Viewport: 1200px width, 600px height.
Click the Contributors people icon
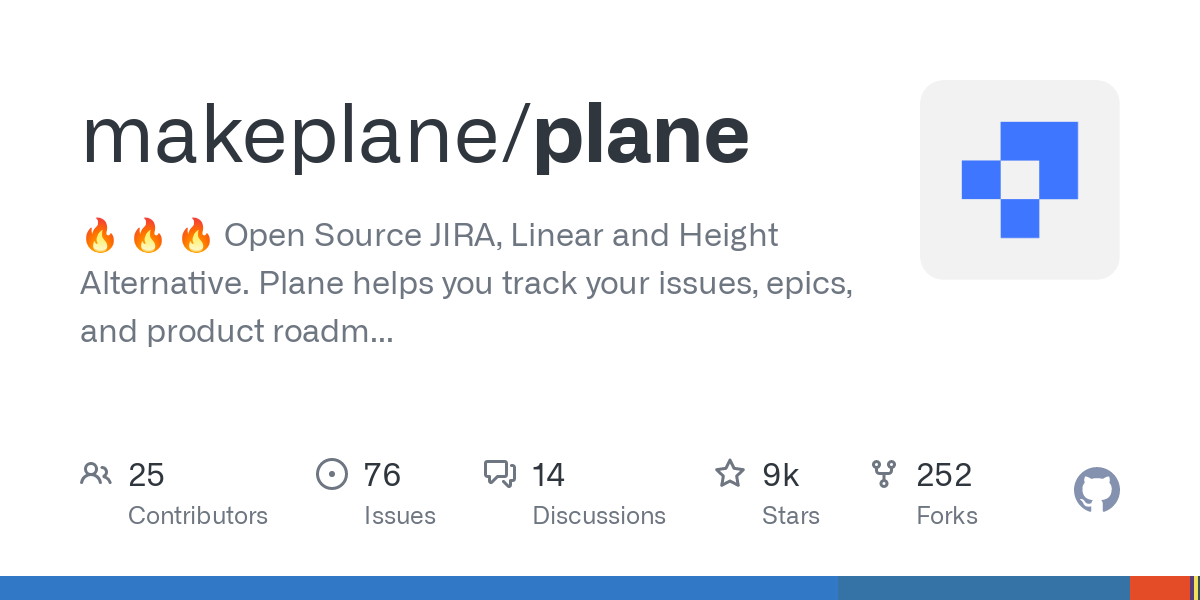point(96,474)
